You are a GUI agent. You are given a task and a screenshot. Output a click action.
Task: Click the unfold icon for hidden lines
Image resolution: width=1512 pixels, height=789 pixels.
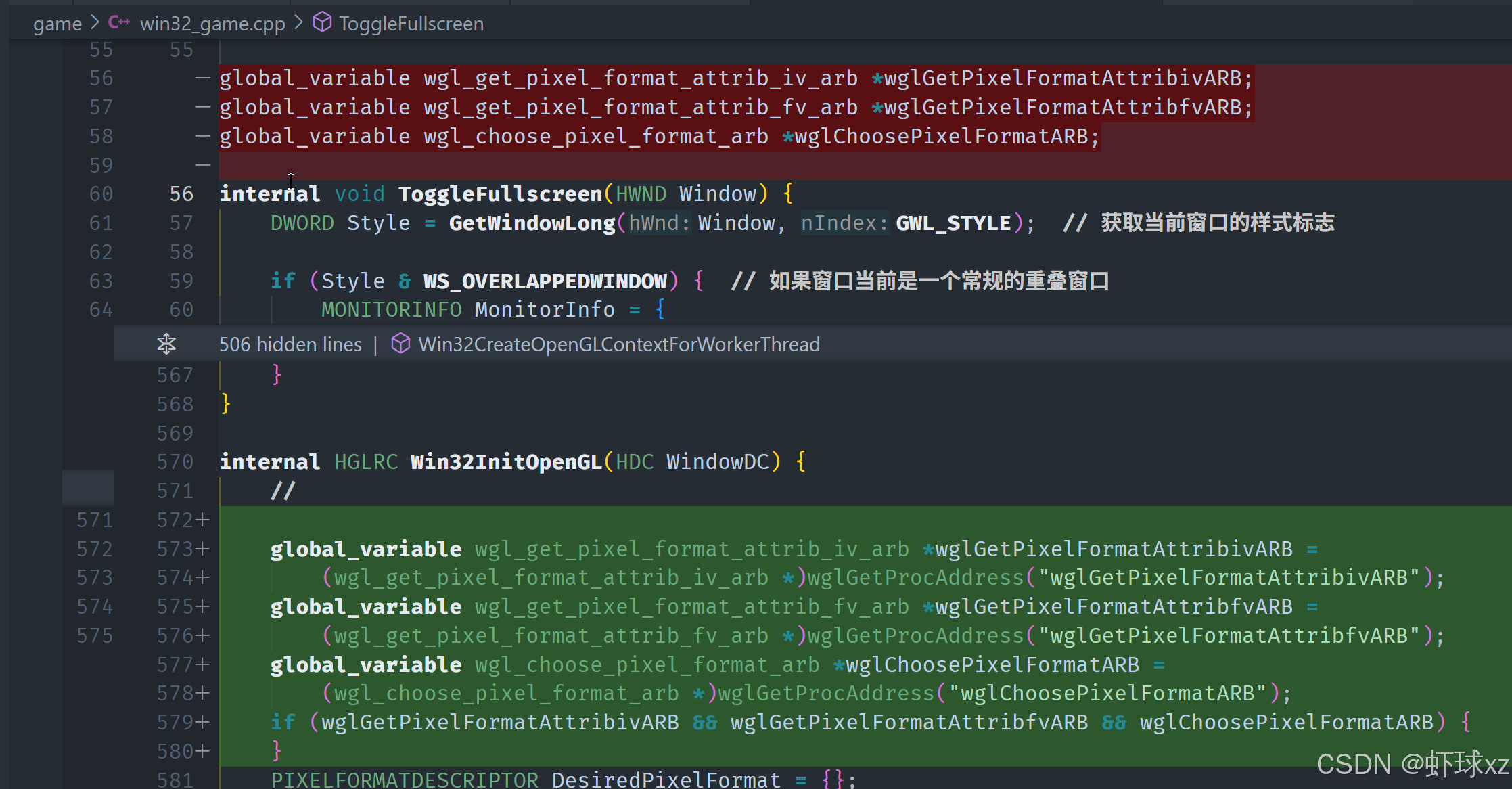click(166, 344)
